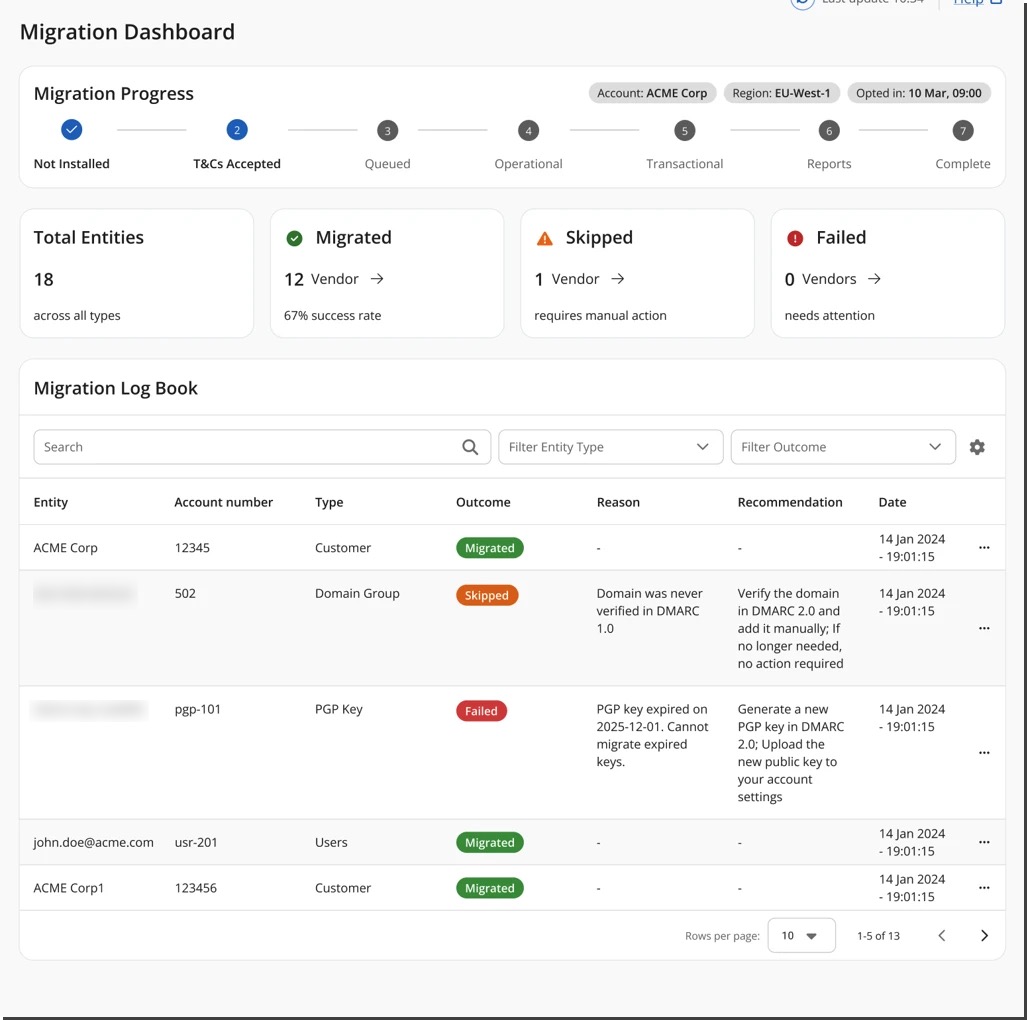
Task: Select step 6 Reports circle
Action: (x=829, y=130)
